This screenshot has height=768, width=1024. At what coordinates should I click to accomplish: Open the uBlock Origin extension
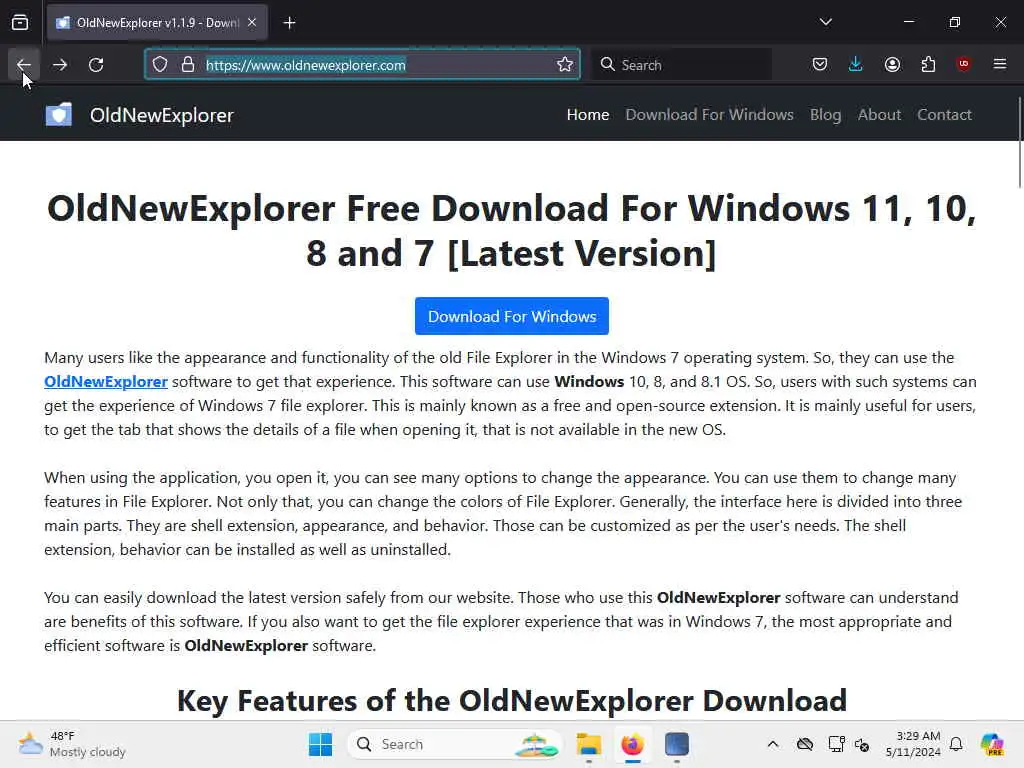(x=964, y=64)
